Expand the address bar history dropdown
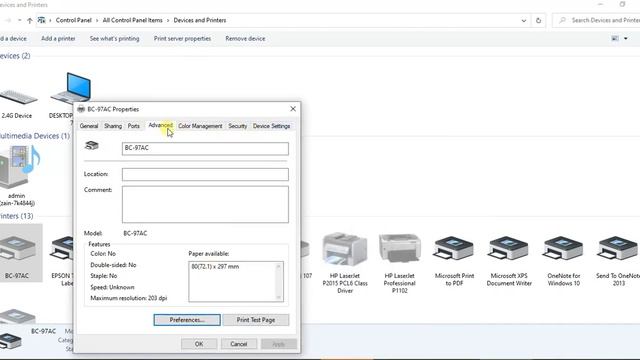This screenshot has width=640, height=360. (x=524, y=20)
